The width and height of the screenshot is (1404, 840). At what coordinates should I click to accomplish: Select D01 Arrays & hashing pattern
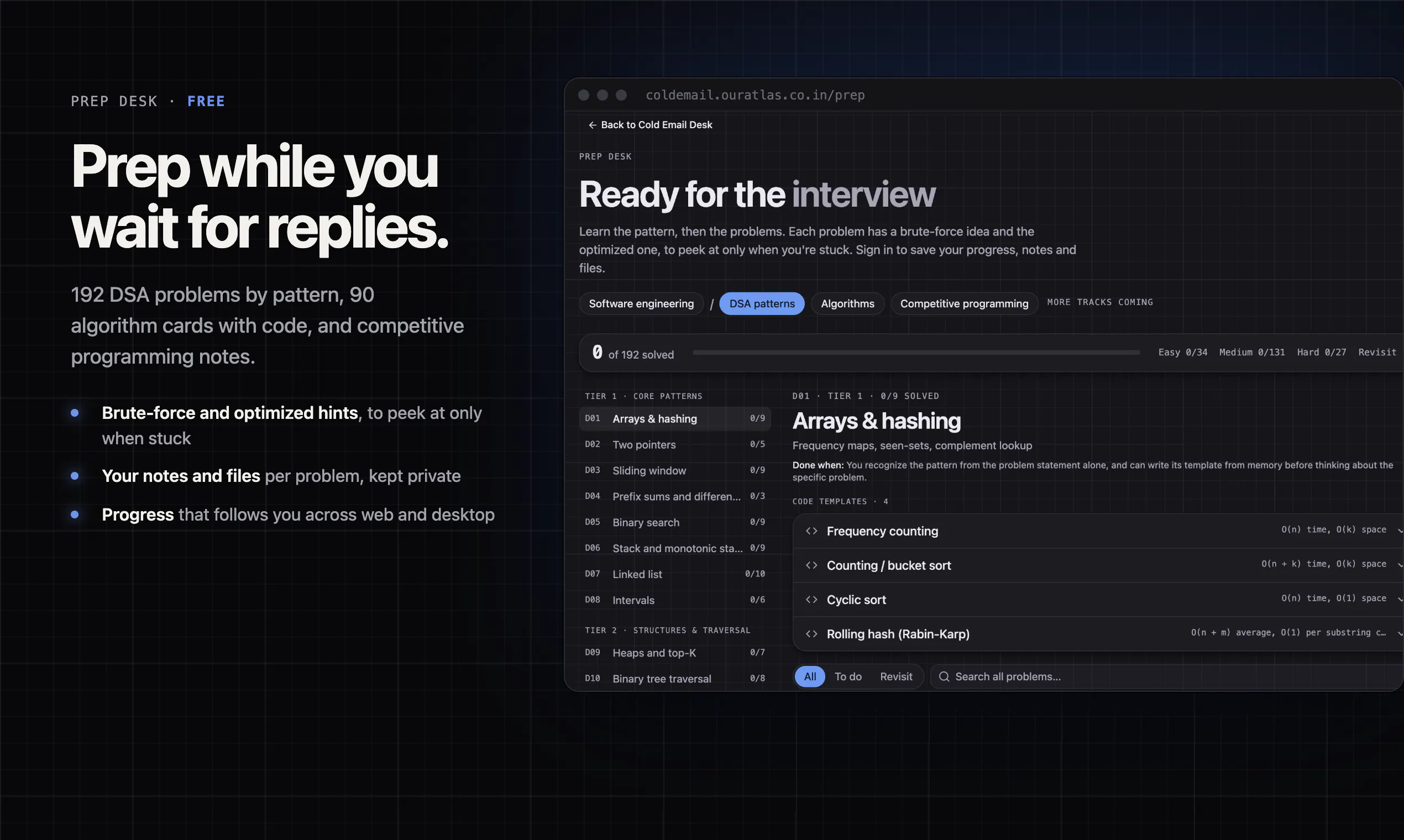point(675,419)
